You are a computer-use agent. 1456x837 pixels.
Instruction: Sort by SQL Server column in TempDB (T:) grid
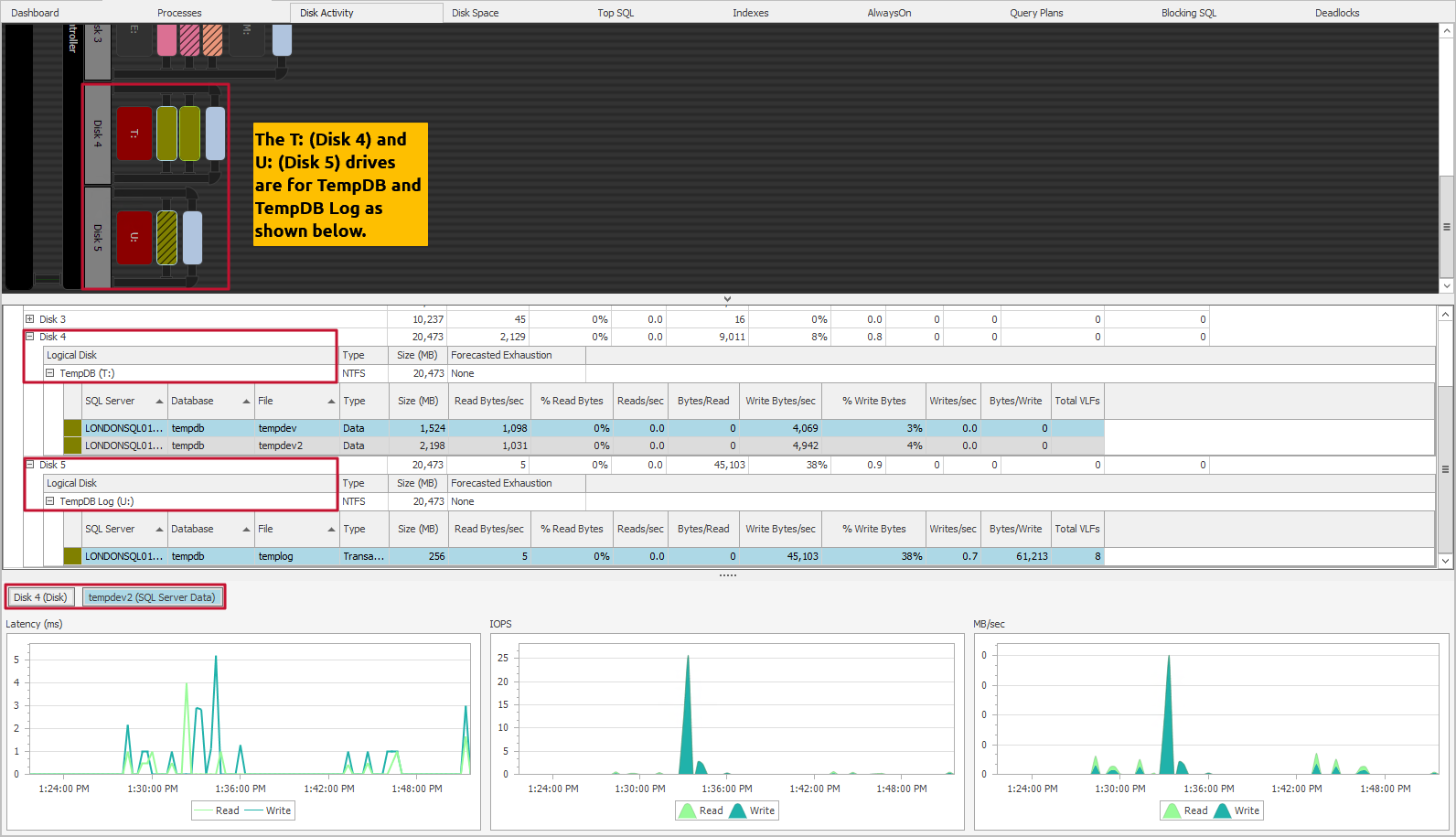(x=123, y=401)
